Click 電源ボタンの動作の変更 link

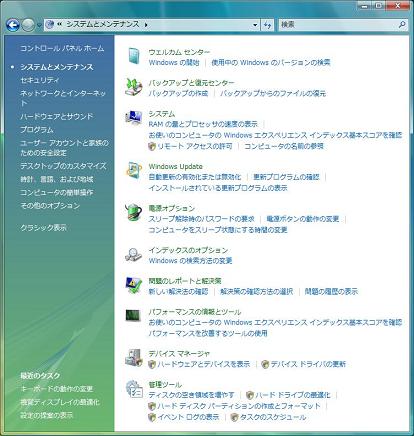tap(303, 219)
